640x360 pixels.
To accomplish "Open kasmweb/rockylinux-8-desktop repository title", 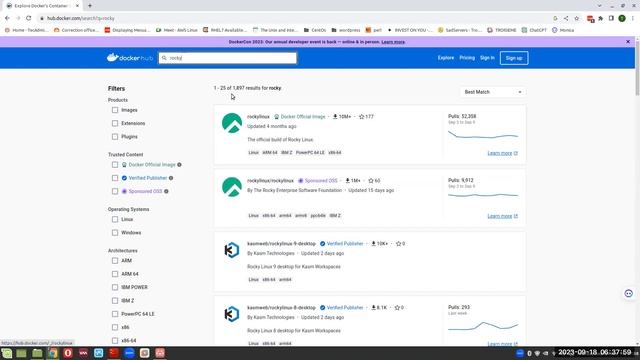I will pyautogui.click(x=281, y=307).
